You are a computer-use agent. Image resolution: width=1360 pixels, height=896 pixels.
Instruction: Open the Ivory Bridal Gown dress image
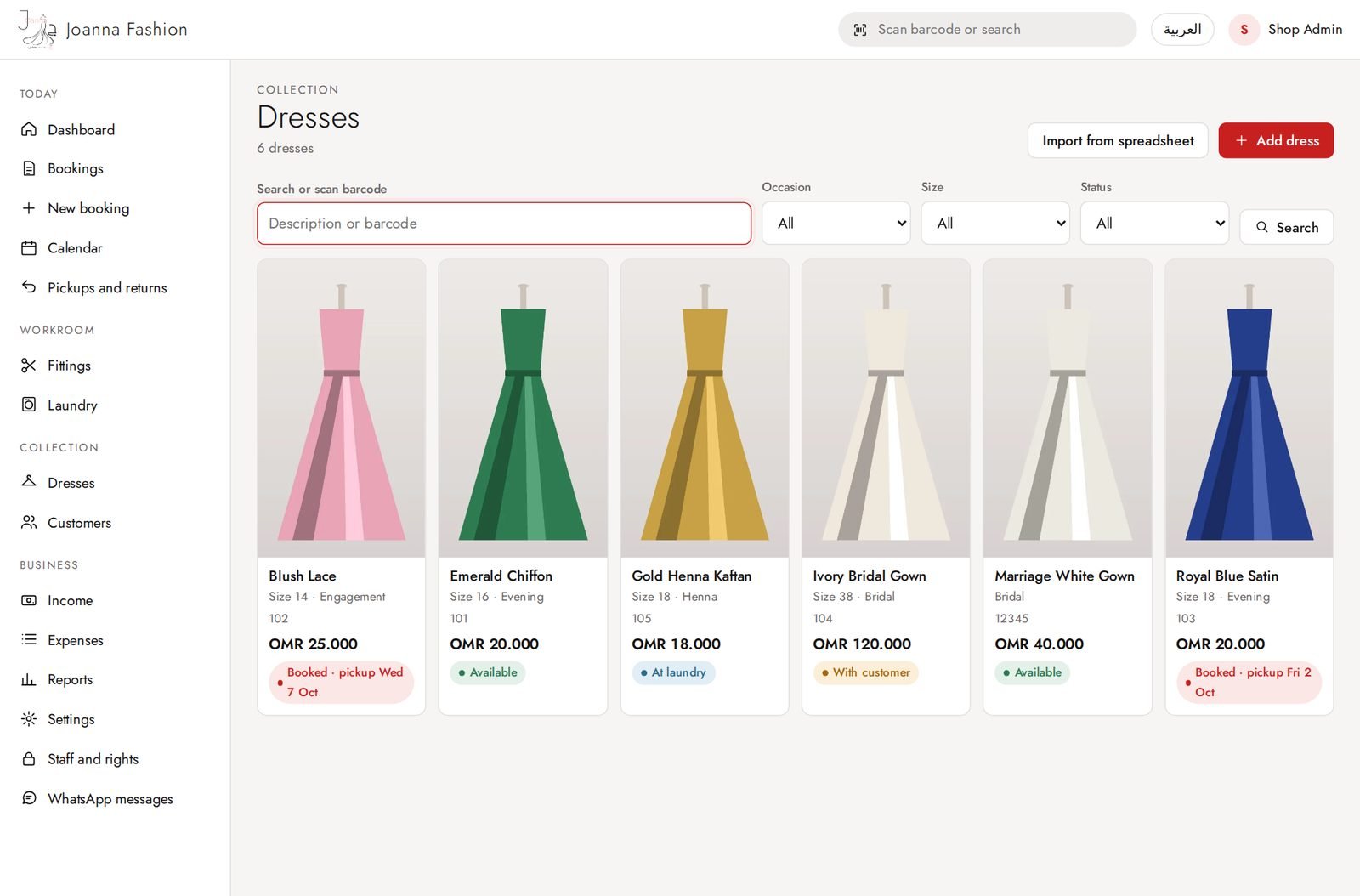(886, 408)
